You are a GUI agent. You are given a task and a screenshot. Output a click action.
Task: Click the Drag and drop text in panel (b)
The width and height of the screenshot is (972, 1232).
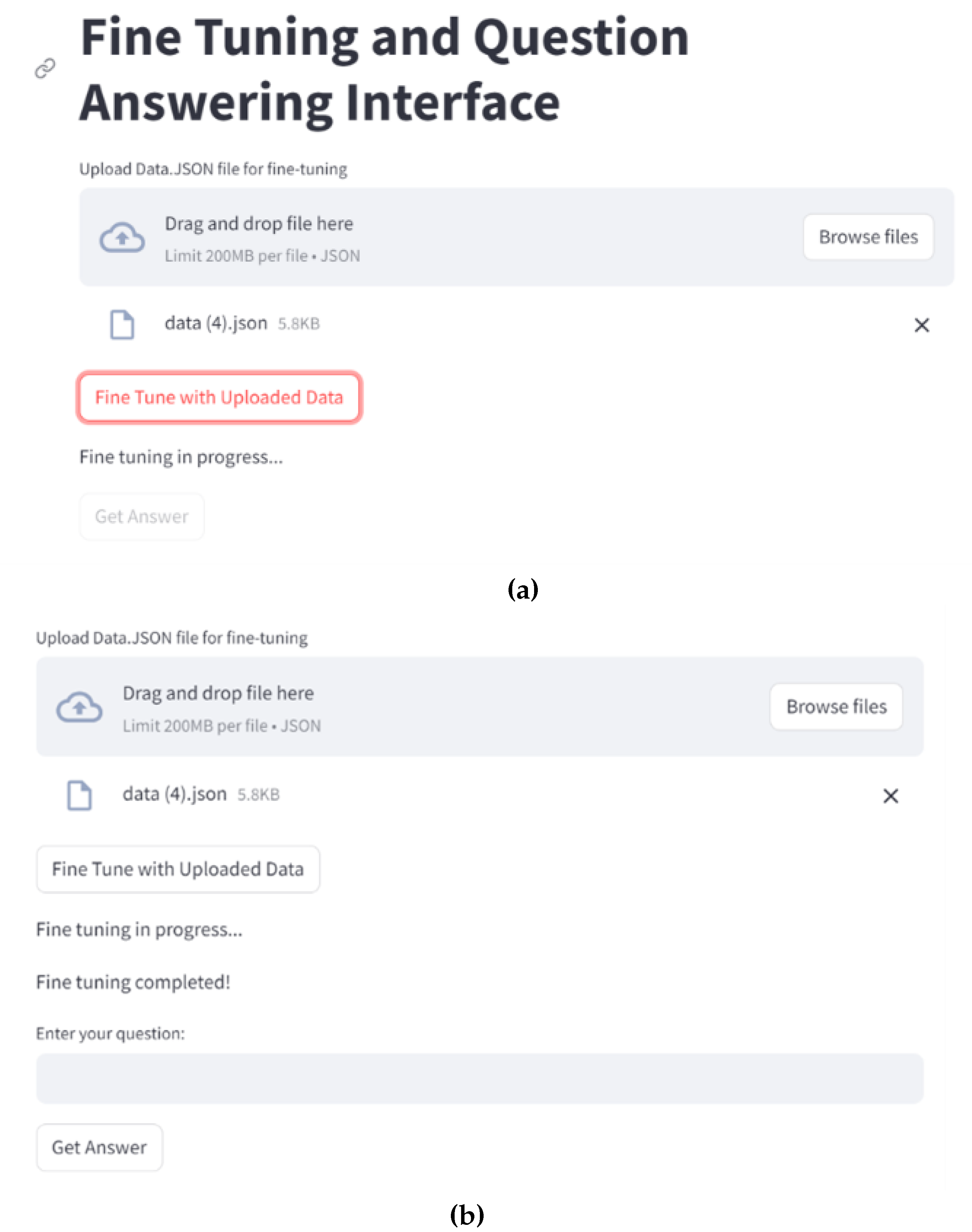[218, 693]
